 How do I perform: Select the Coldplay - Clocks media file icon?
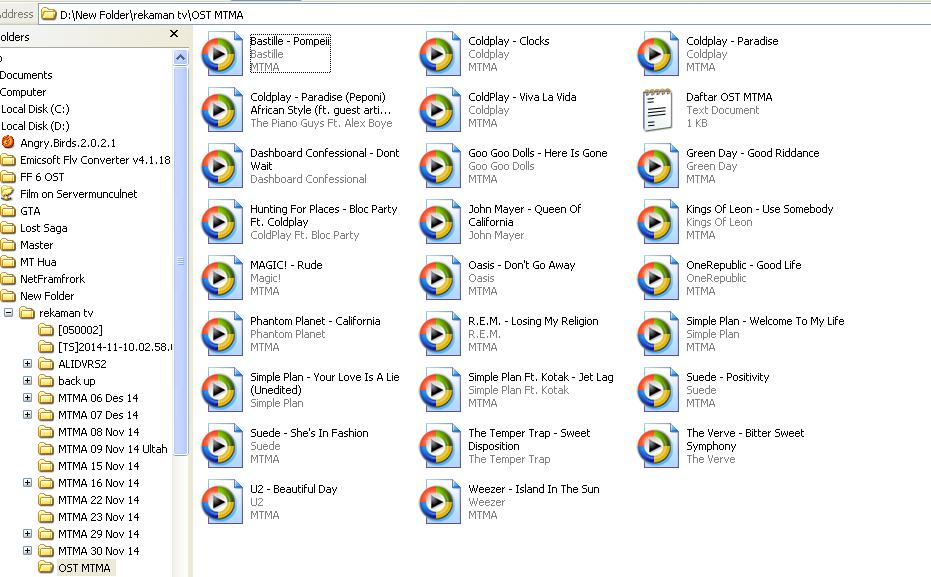[x=439, y=54]
